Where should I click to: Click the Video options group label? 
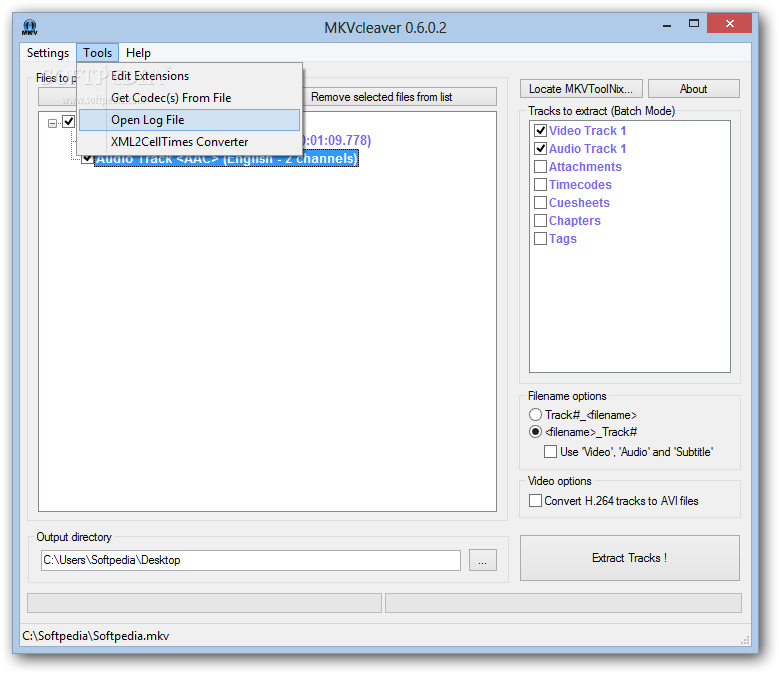559,481
